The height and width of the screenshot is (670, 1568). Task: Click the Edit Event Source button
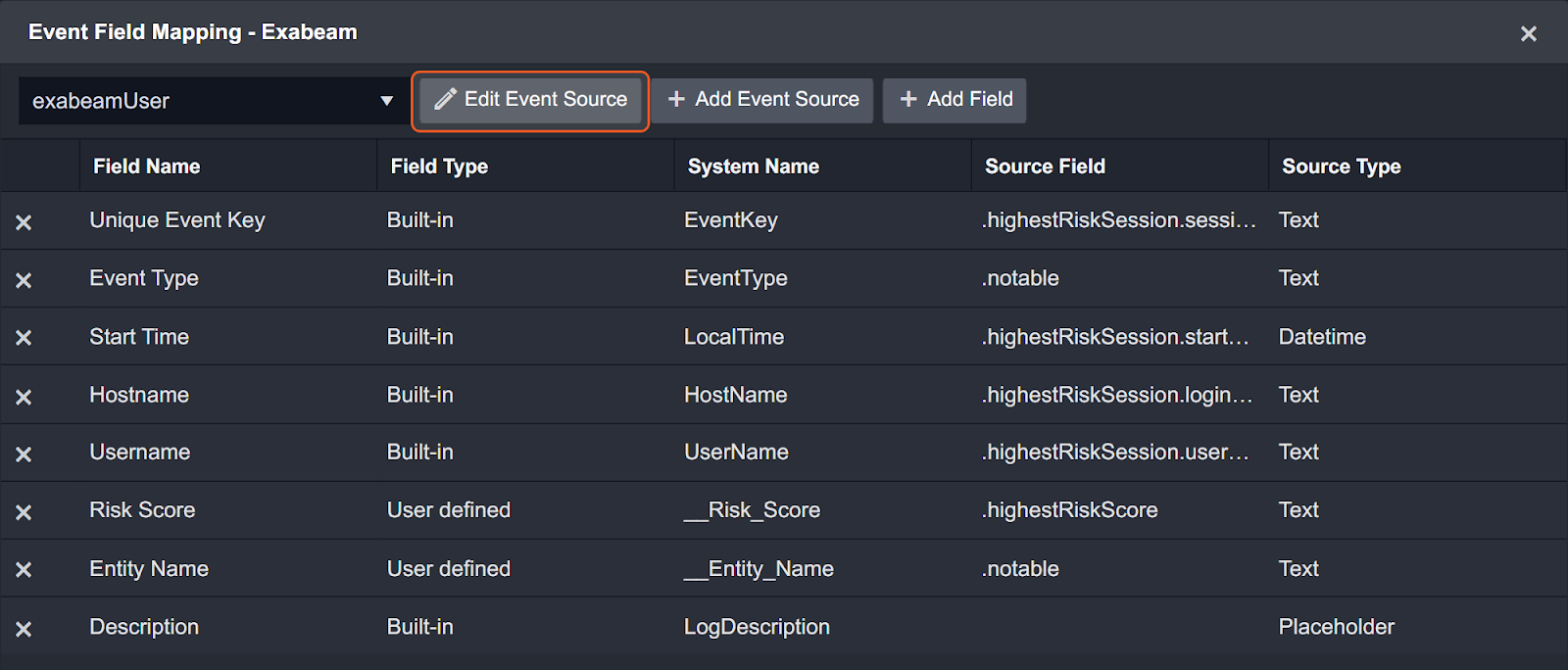(x=530, y=100)
